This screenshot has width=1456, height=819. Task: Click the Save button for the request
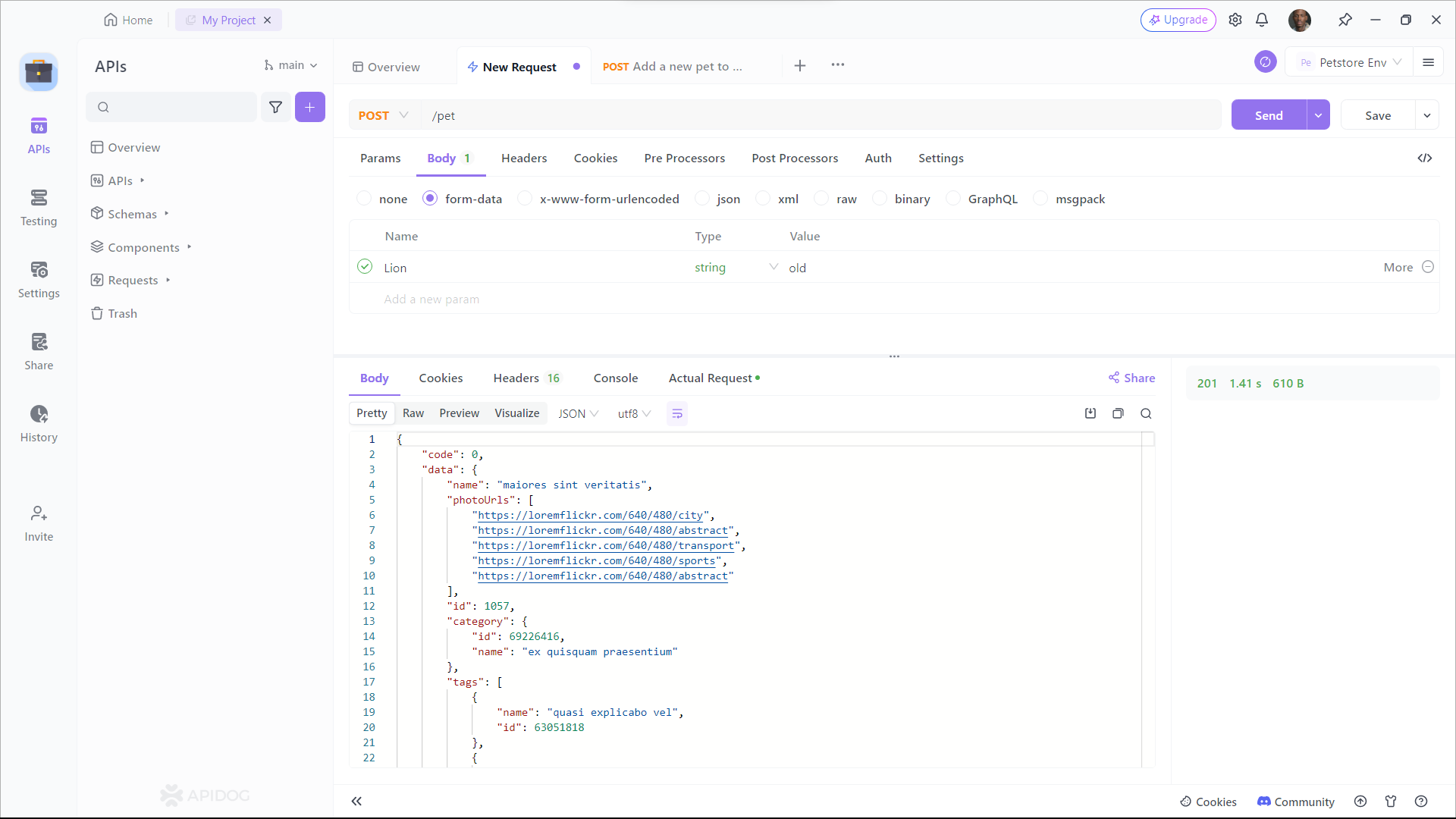coord(1378,115)
